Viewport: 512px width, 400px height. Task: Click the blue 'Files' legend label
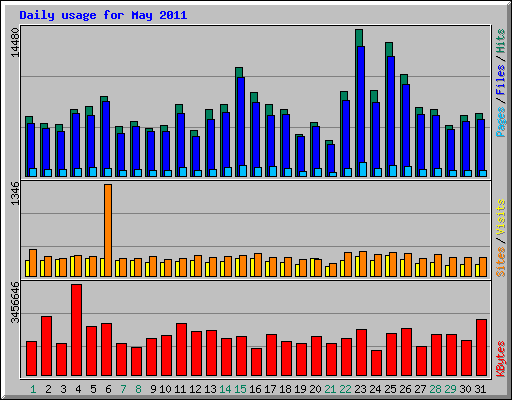[x=501, y=80]
